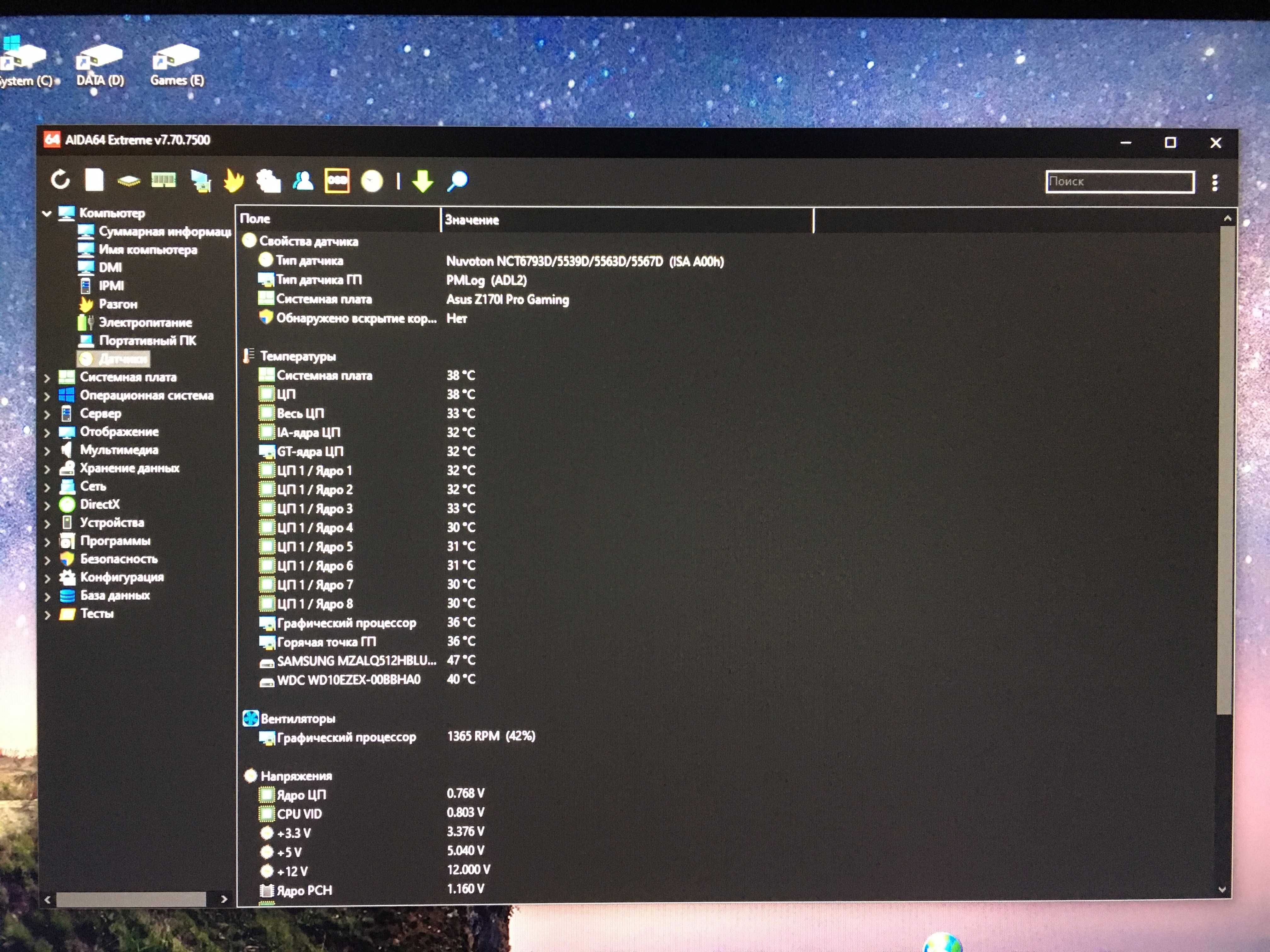The height and width of the screenshot is (952, 1270).
Task: Expand the Мультимедиа tree node
Action: 47,451
